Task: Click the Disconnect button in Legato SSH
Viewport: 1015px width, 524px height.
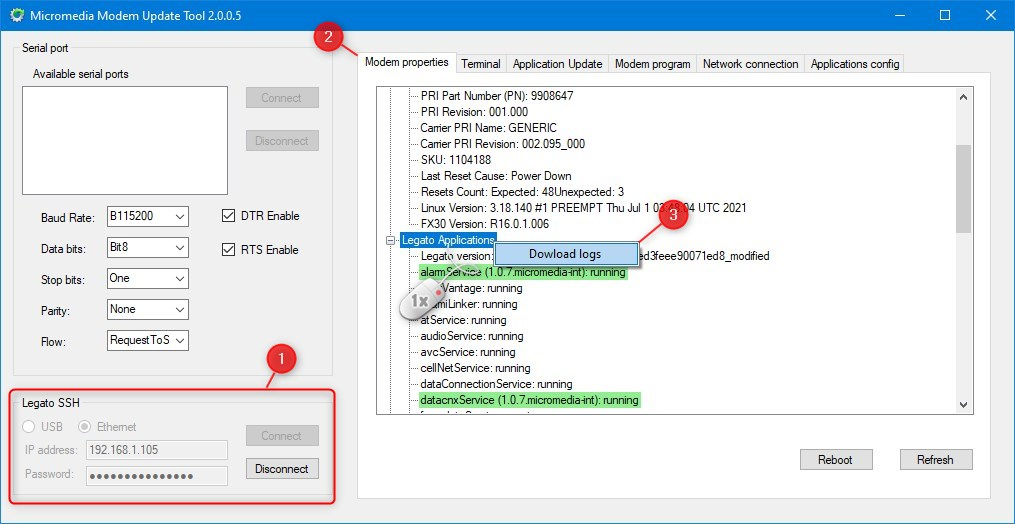Action: tap(281, 468)
